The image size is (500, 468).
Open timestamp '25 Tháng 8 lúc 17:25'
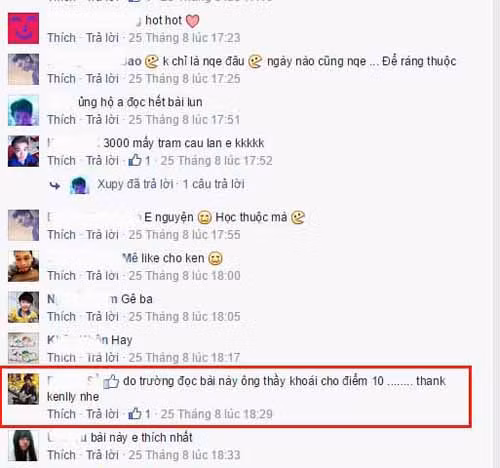pyautogui.click(x=184, y=79)
